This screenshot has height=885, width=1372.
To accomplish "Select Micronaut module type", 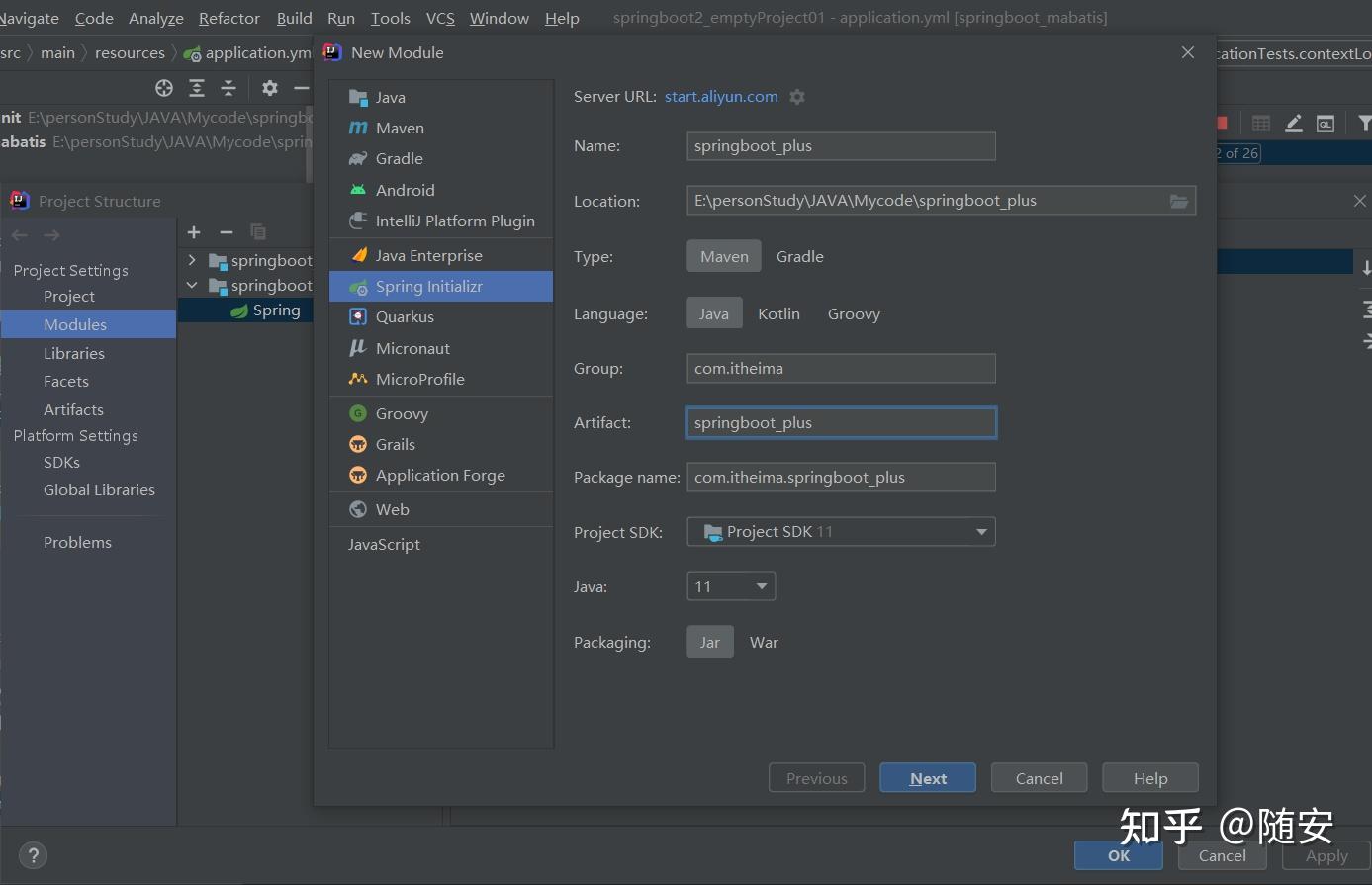I will (440, 348).
